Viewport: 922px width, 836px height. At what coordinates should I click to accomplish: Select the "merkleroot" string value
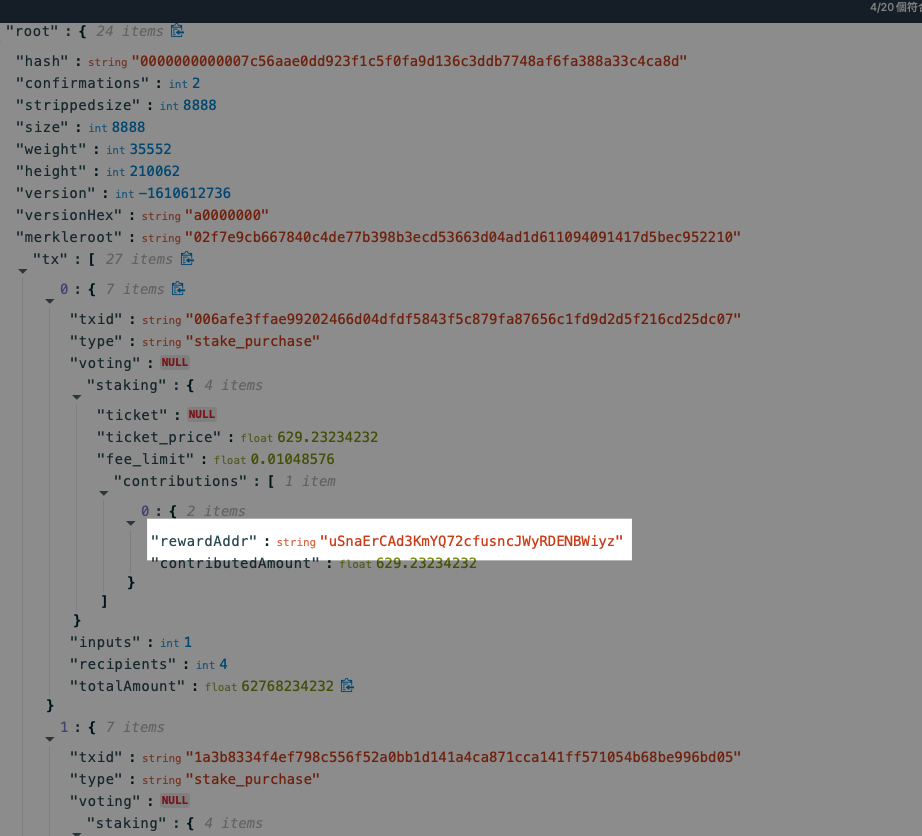(463, 237)
